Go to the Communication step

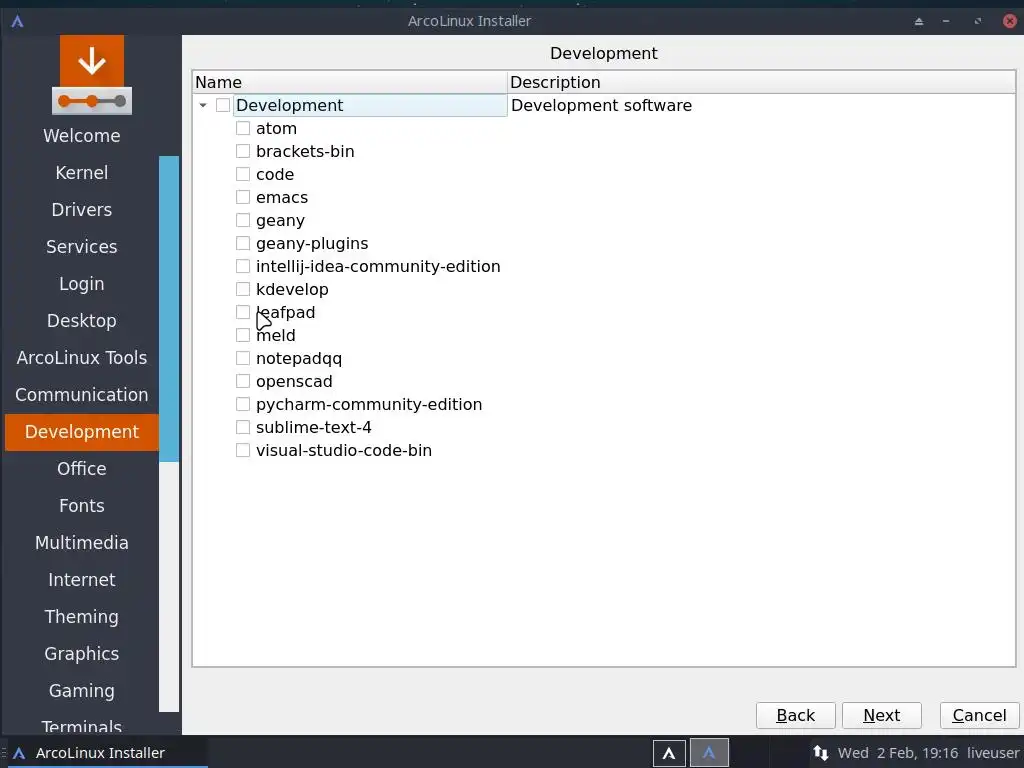tap(82, 394)
